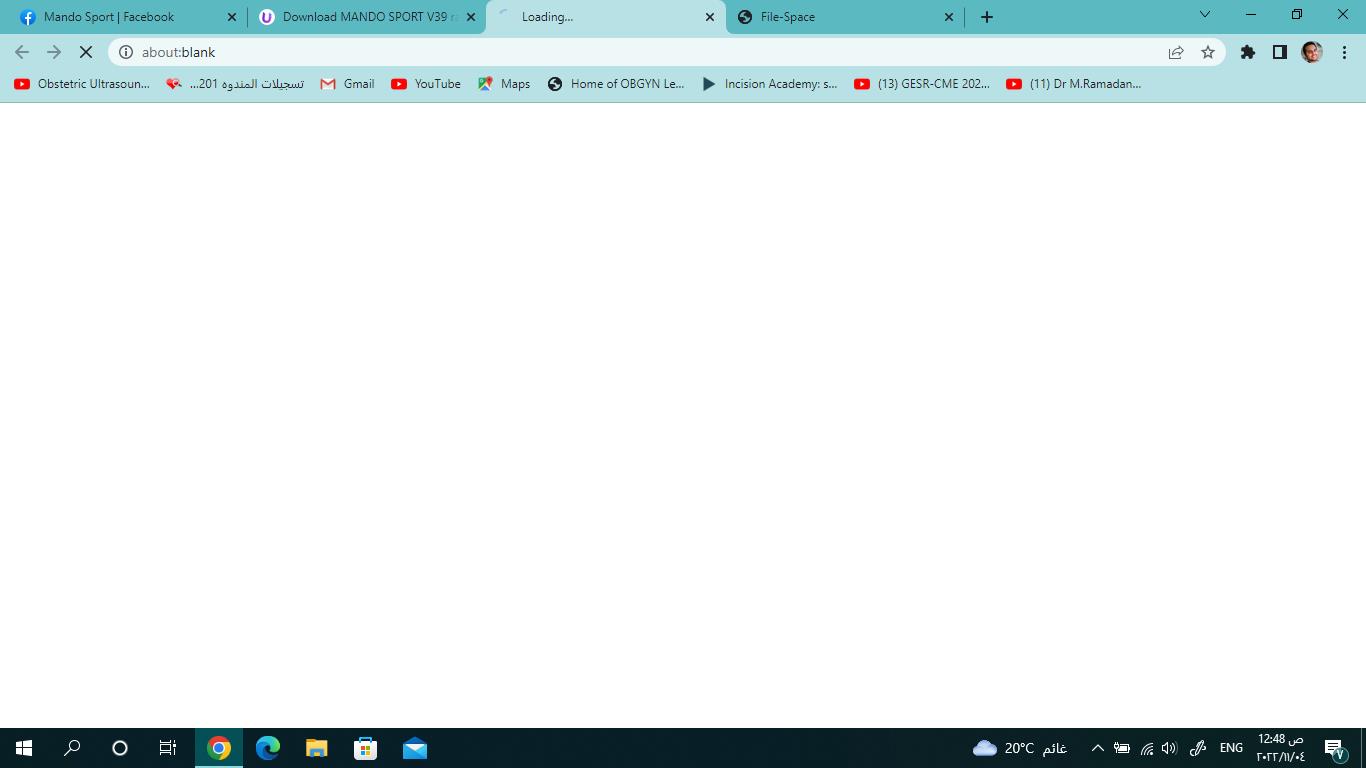
Task: Click the address bar showing about:blank
Action: tap(640, 52)
